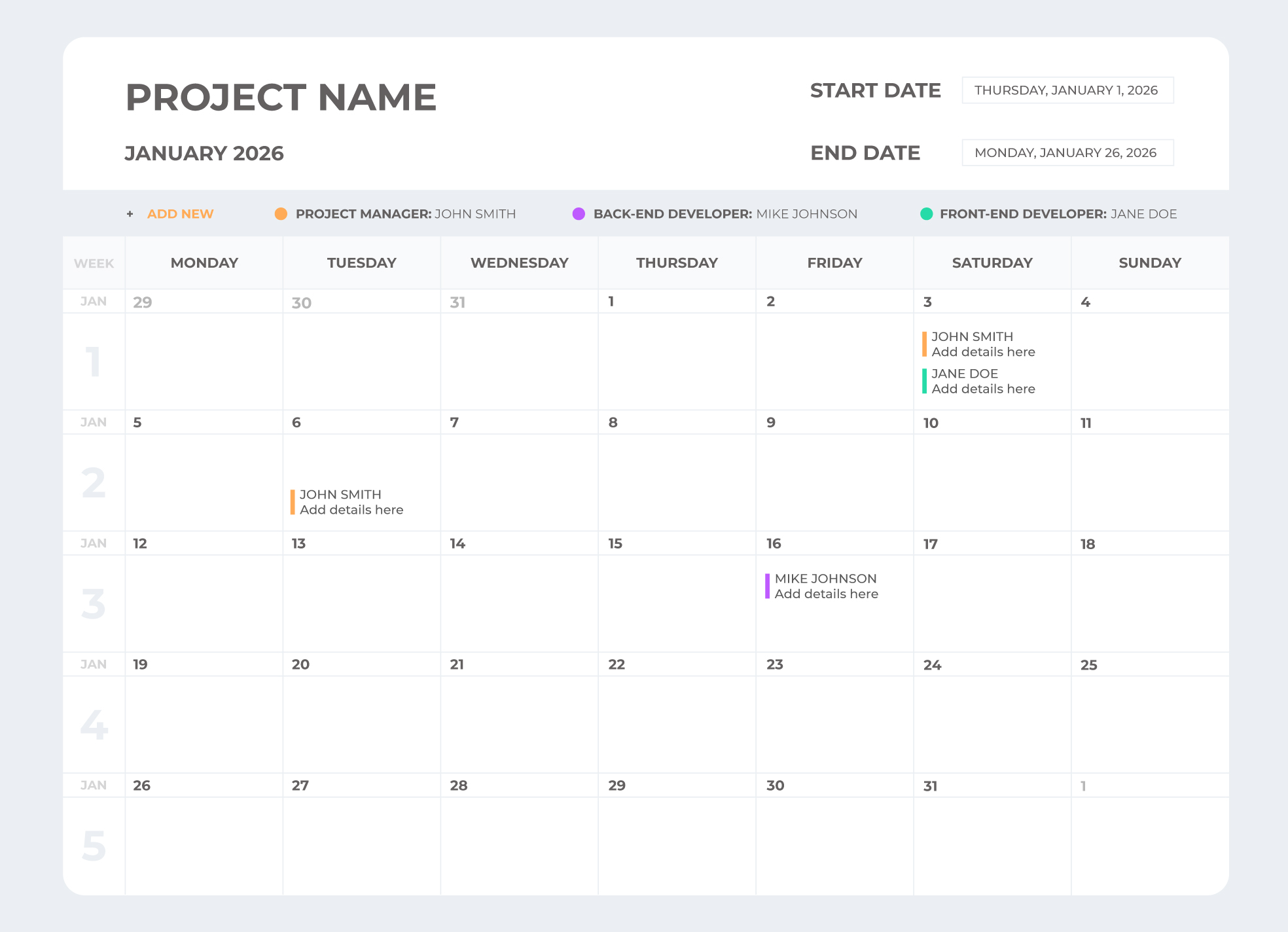This screenshot has height=932, width=1288.
Task: Open John Smith event on January 3
Action: click(x=982, y=344)
